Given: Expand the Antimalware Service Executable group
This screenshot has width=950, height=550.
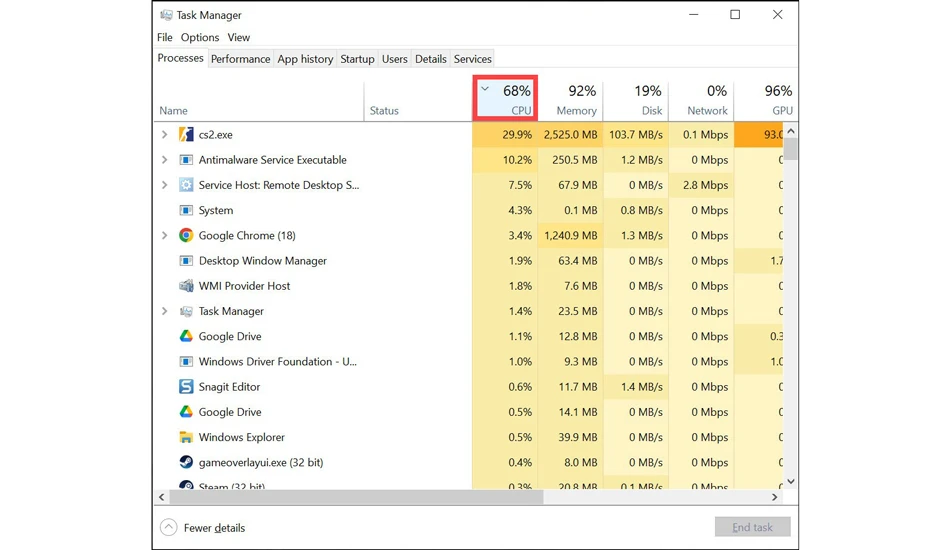Looking at the screenshot, I should tap(164, 160).
